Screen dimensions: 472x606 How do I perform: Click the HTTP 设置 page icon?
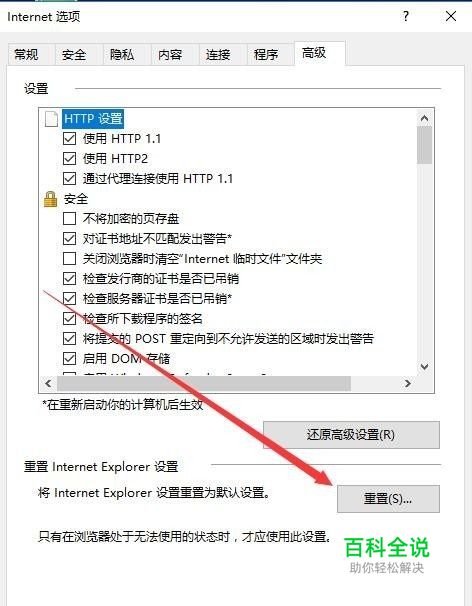click(x=51, y=119)
